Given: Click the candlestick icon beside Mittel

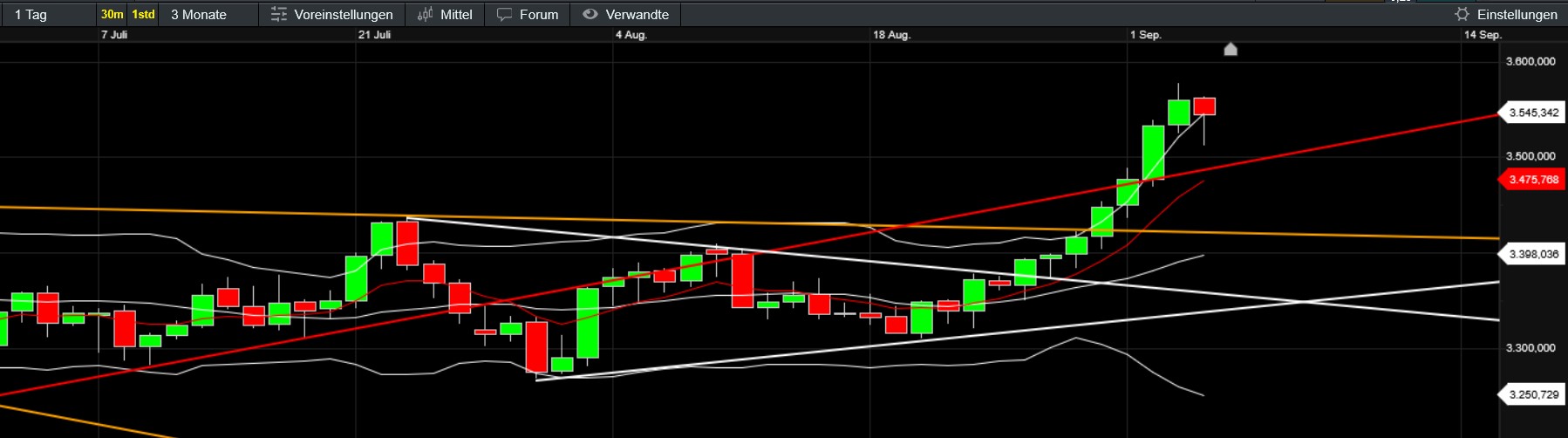Looking at the screenshot, I should coord(425,15).
